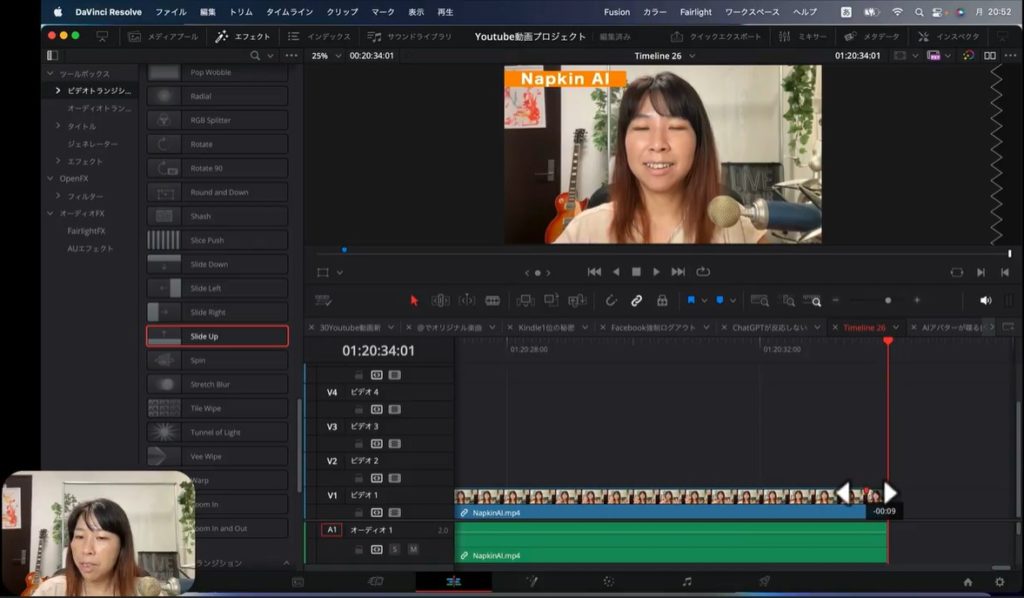Solo the Audio 1 track with S
The width and height of the screenshot is (1024, 598).
[x=395, y=549]
